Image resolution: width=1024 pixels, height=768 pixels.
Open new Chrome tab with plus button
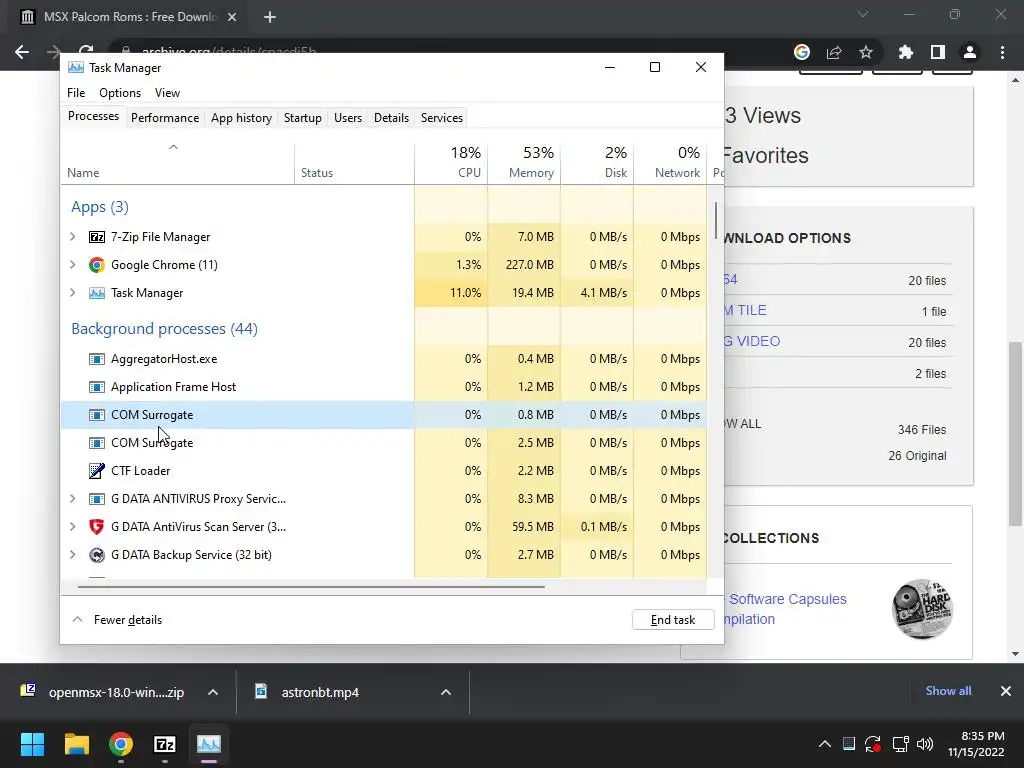(x=270, y=17)
